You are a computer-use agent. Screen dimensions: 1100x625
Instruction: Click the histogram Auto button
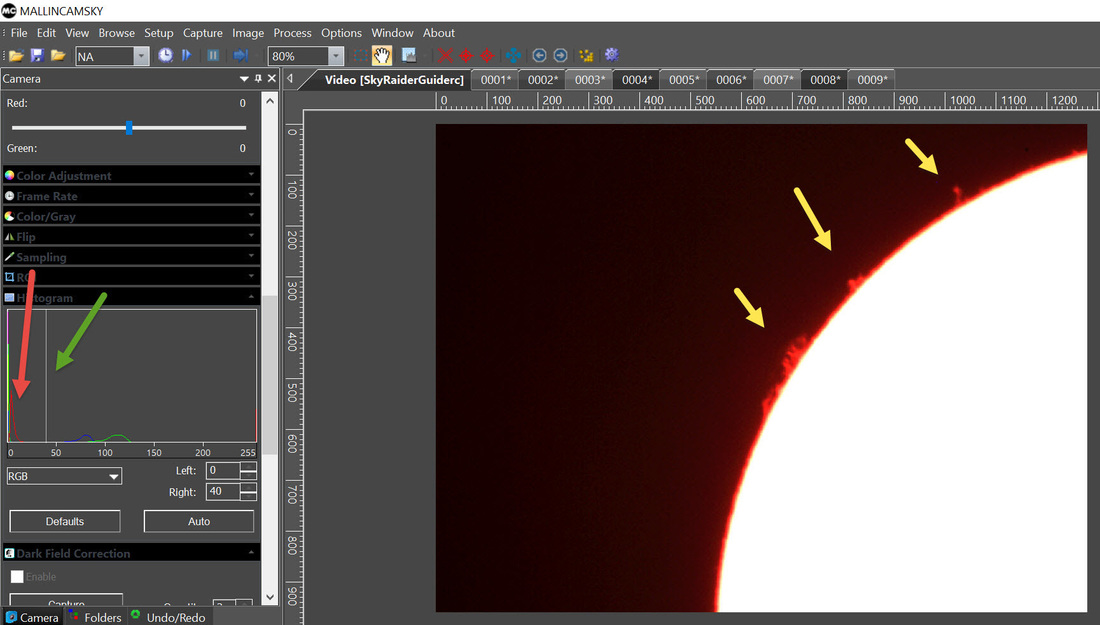click(x=199, y=521)
